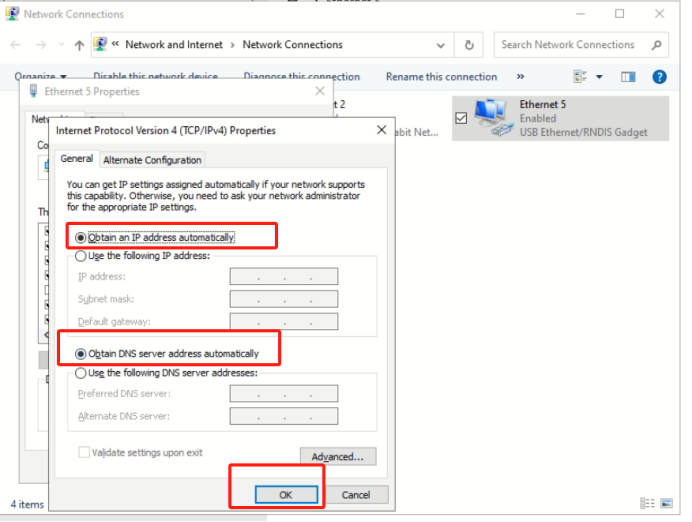Open the Organize menu
Screen dimensions: 692x522
click(x=40, y=77)
